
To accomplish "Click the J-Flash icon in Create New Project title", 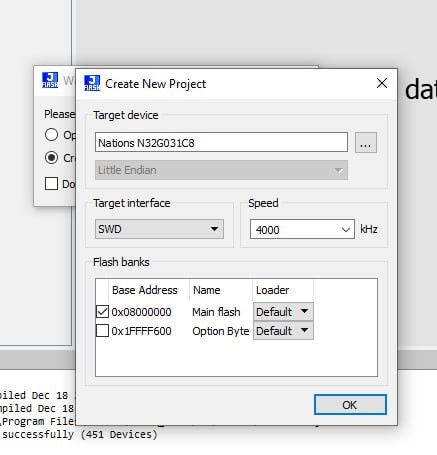I will [x=92, y=83].
